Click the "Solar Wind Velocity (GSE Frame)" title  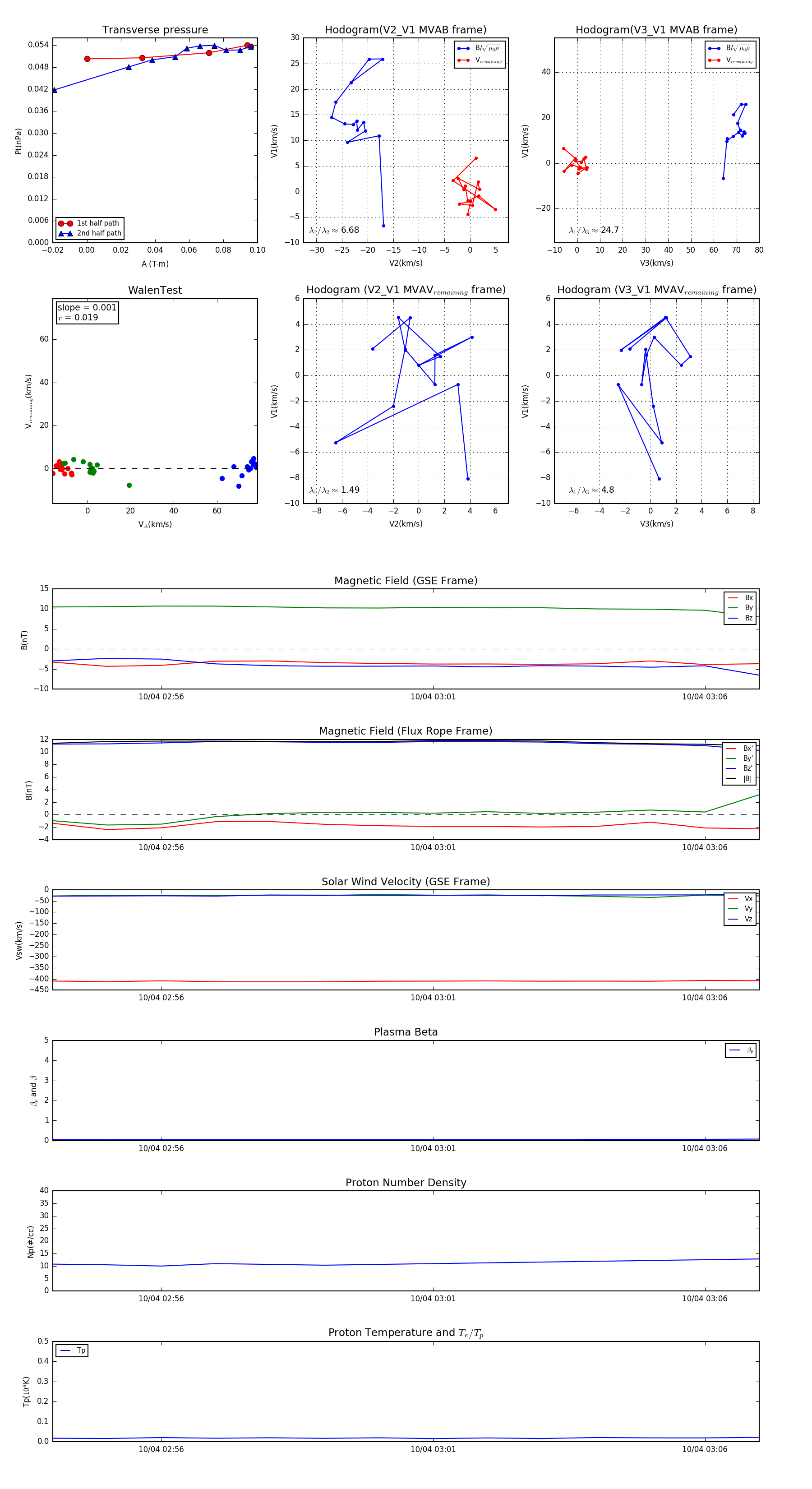point(406,882)
